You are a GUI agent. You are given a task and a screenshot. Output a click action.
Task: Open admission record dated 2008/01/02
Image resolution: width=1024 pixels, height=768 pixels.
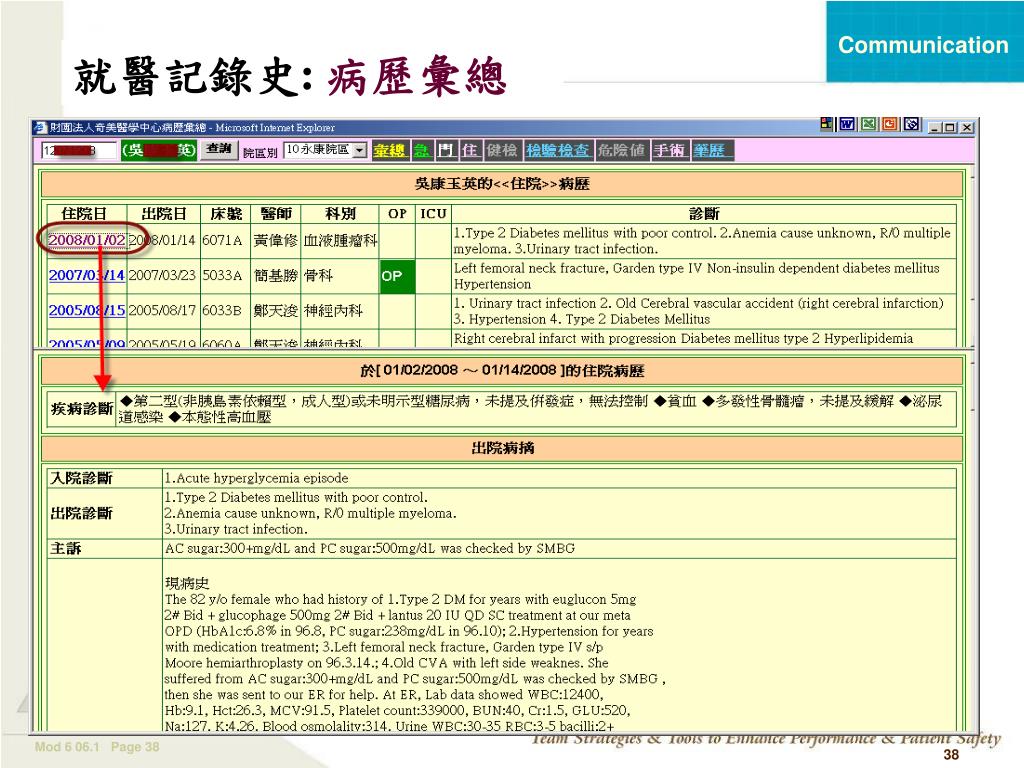(87, 240)
